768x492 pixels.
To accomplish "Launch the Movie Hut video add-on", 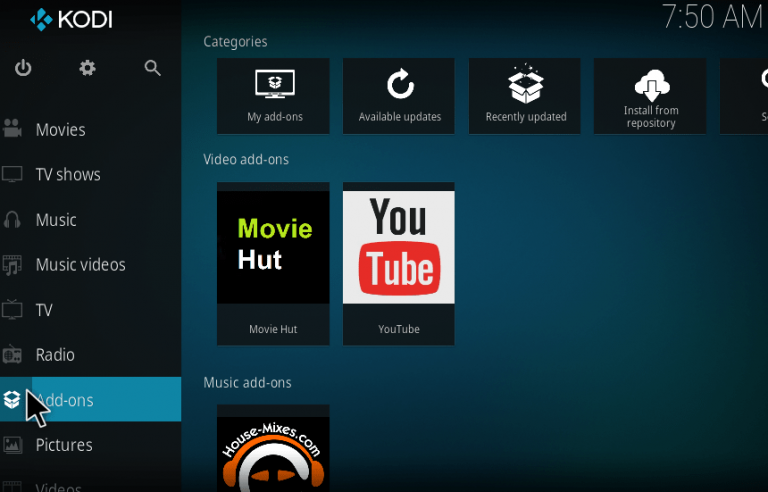I will 273,264.
